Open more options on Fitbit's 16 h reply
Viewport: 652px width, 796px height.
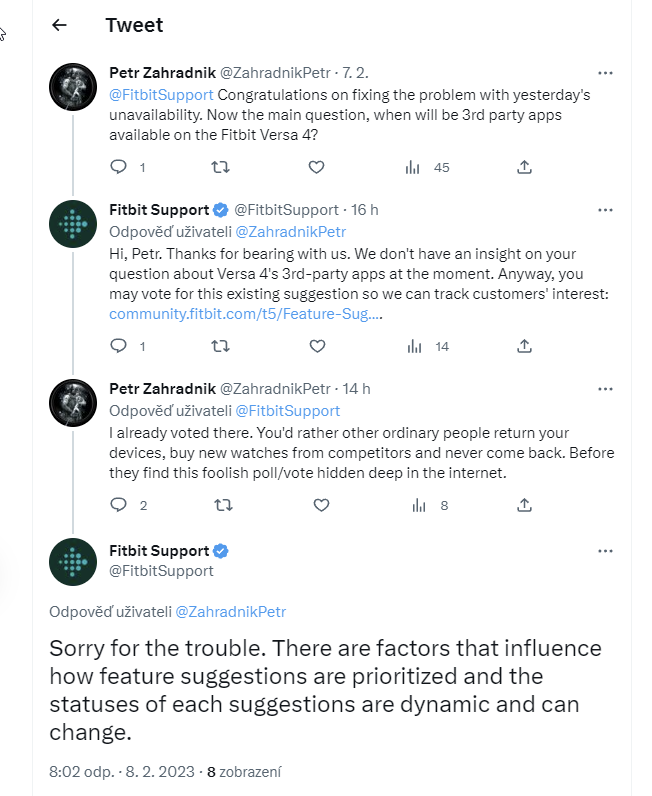click(605, 210)
